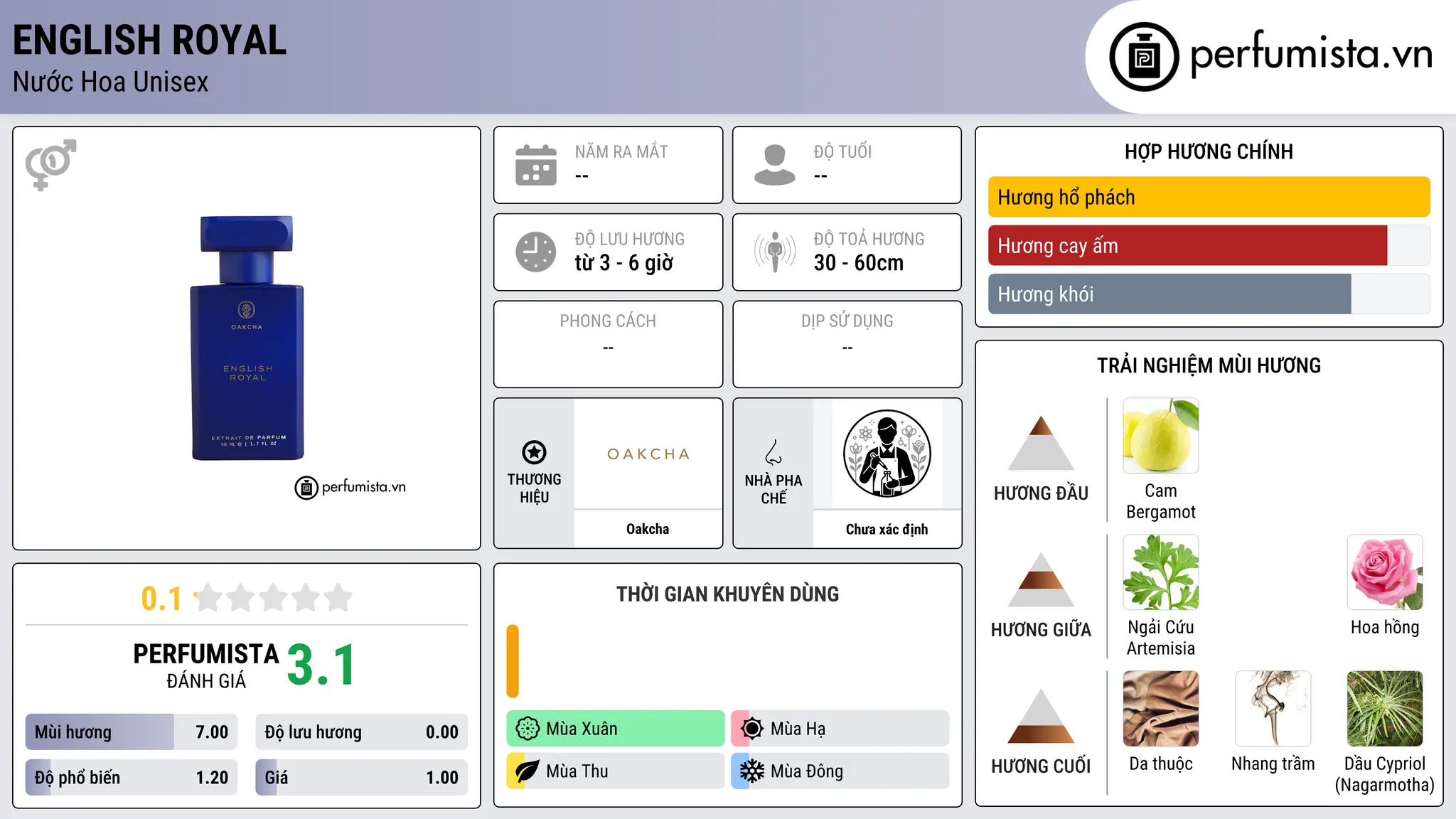1456x819 pixels.
Task: Click the unisex gender symbol icon
Action: [x=50, y=164]
